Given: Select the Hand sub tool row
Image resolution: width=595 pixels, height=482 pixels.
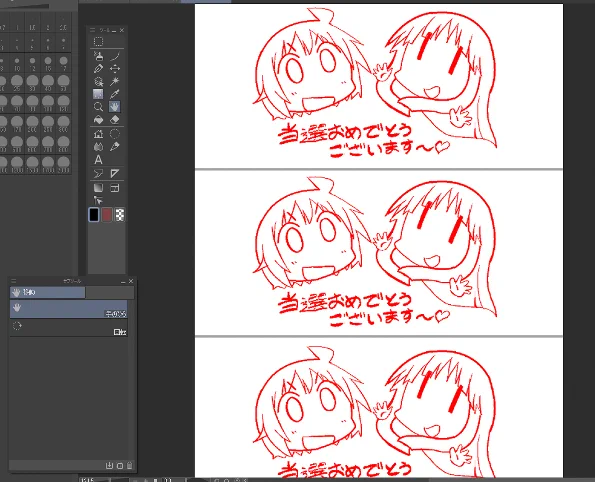Looking at the screenshot, I should pos(69,309).
